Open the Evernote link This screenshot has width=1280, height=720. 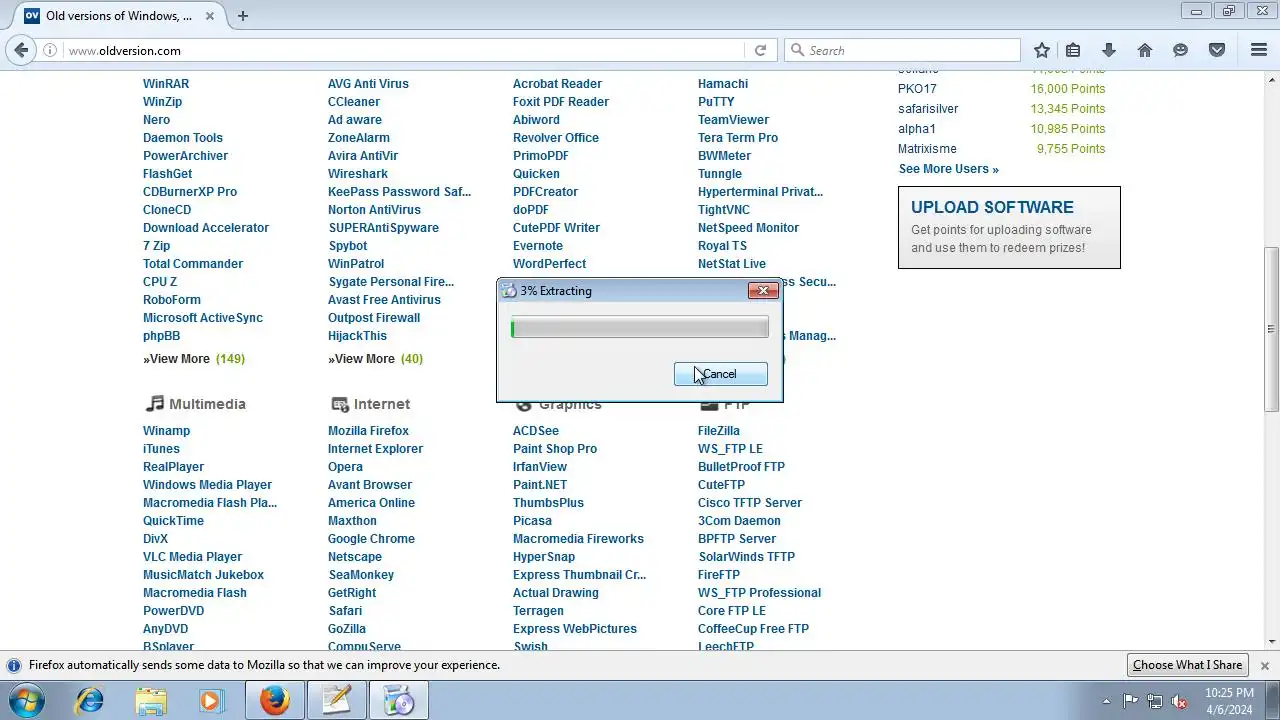pos(538,246)
